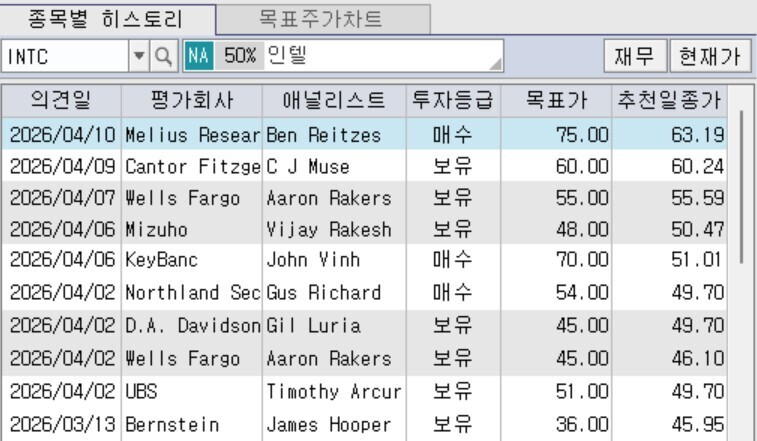The width and height of the screenshot is (757, 441).
Task: Sort by 투자등급 column header
Action: click(453, 100)
